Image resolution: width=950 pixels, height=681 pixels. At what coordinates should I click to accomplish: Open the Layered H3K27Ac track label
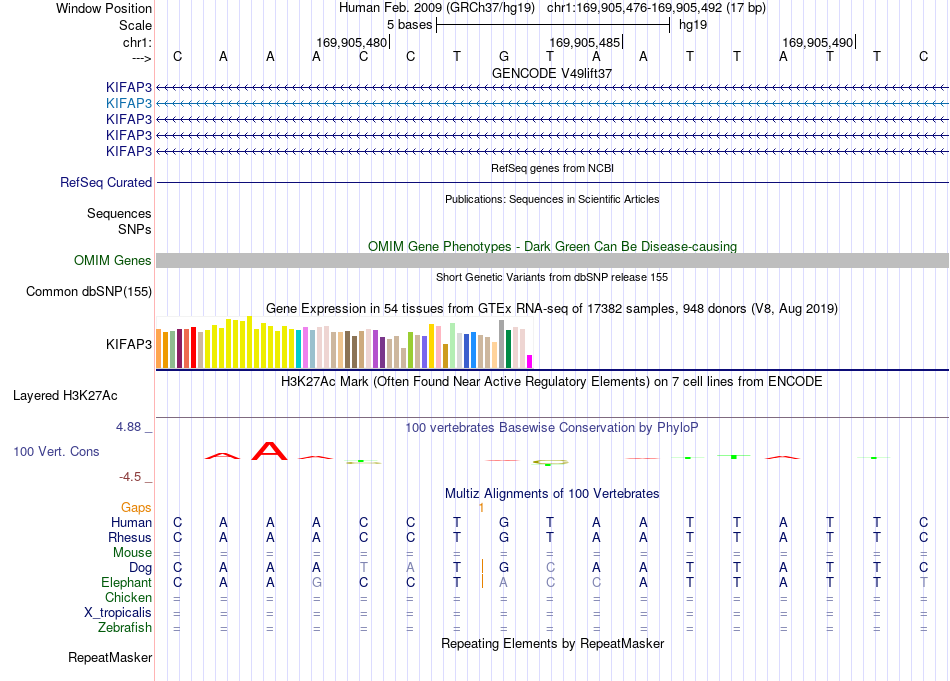[65, 396]
